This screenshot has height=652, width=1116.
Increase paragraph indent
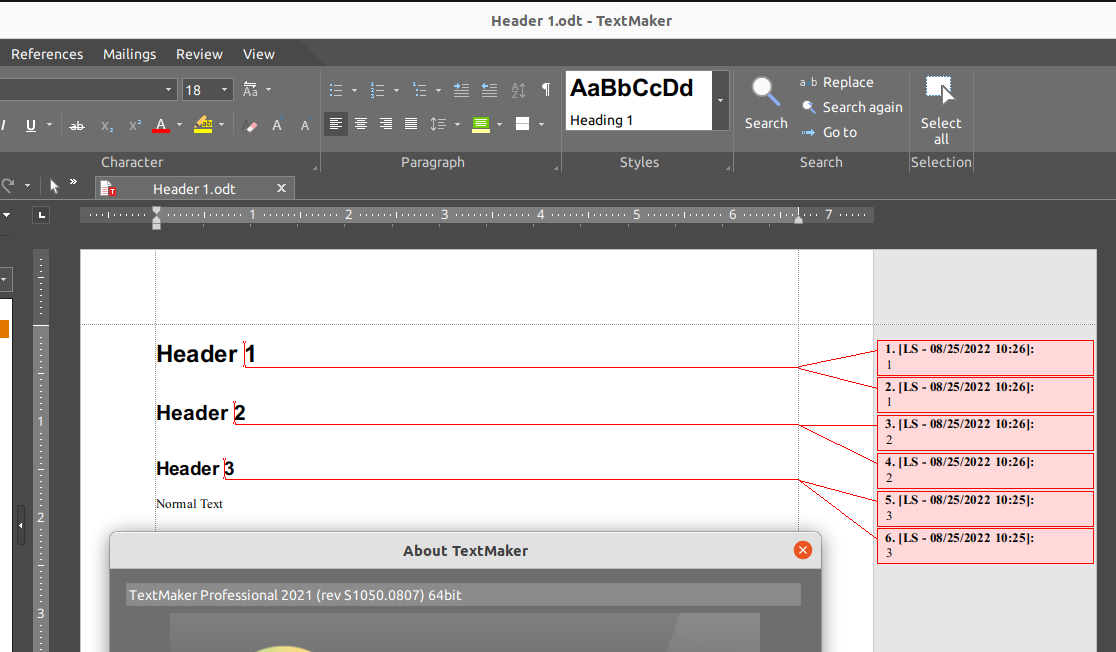tap(461, 90)
